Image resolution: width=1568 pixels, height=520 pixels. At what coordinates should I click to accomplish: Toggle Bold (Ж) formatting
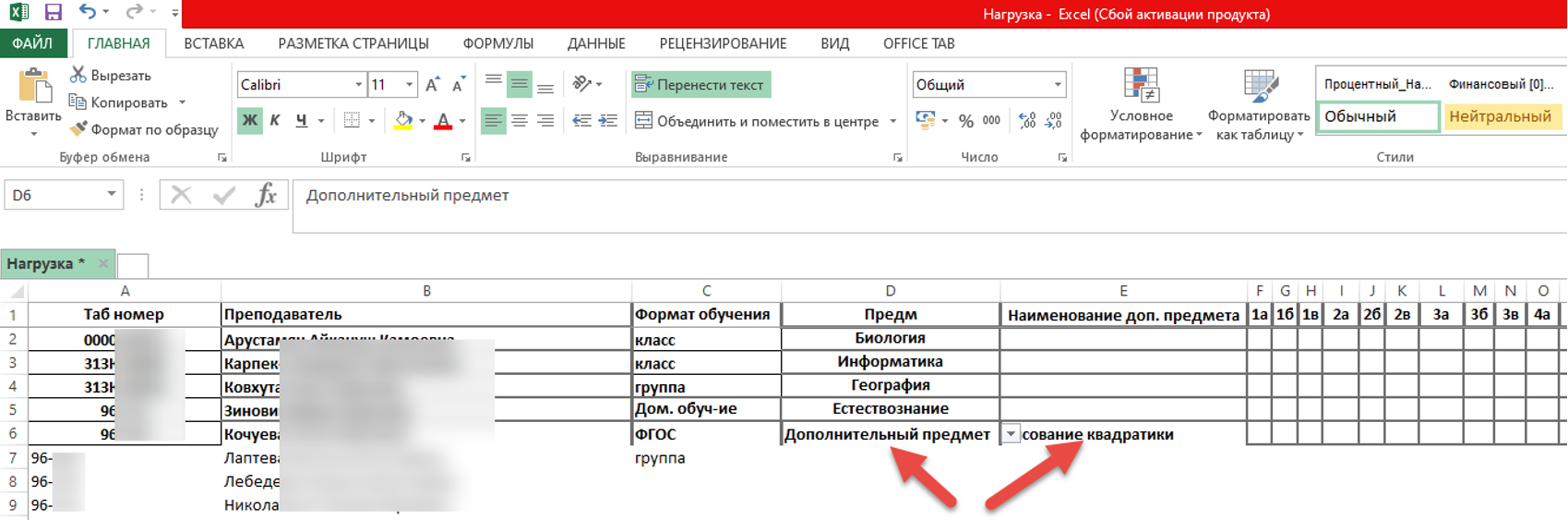[249, 121]
